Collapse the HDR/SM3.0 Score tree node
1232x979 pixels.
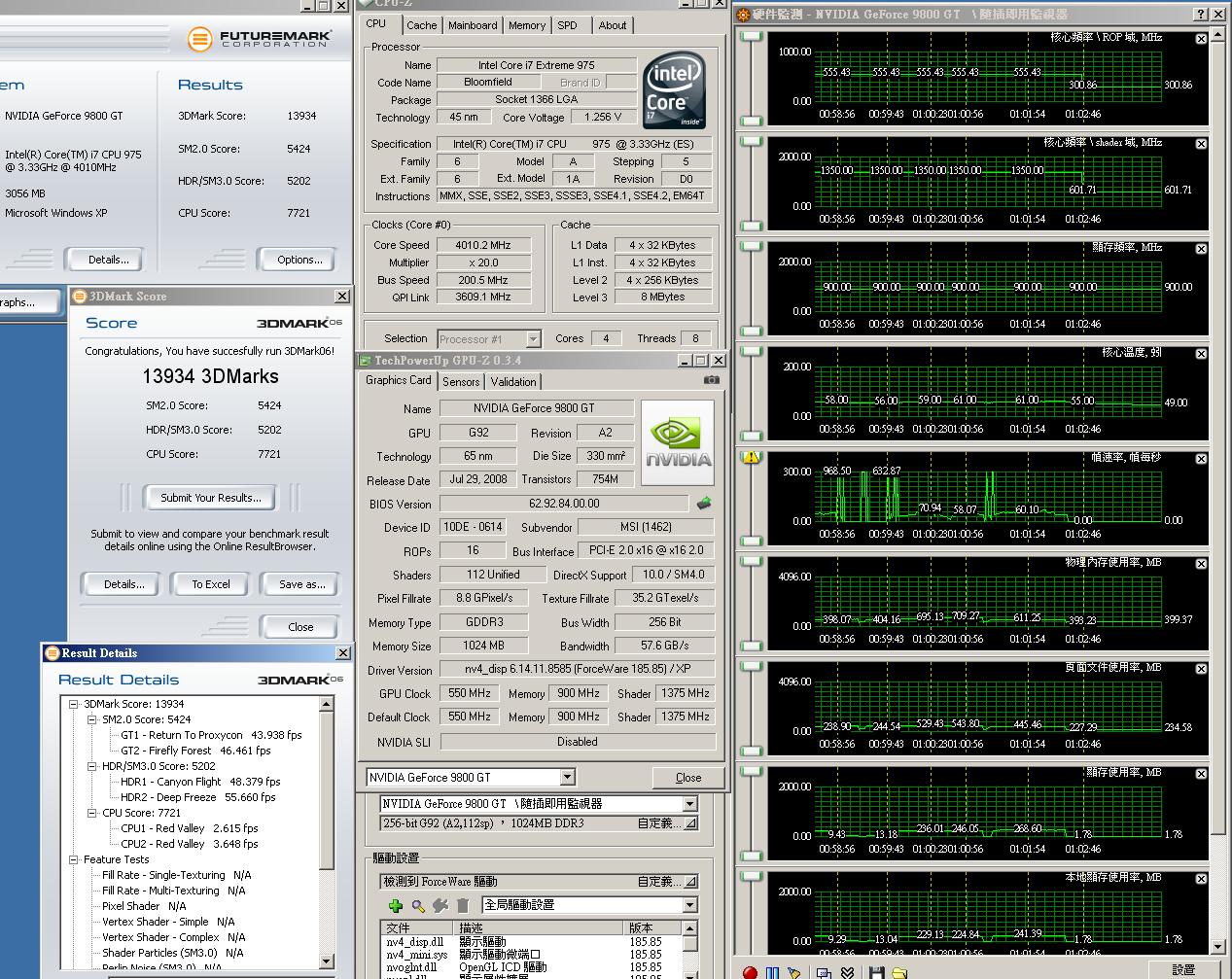[92, 766]
